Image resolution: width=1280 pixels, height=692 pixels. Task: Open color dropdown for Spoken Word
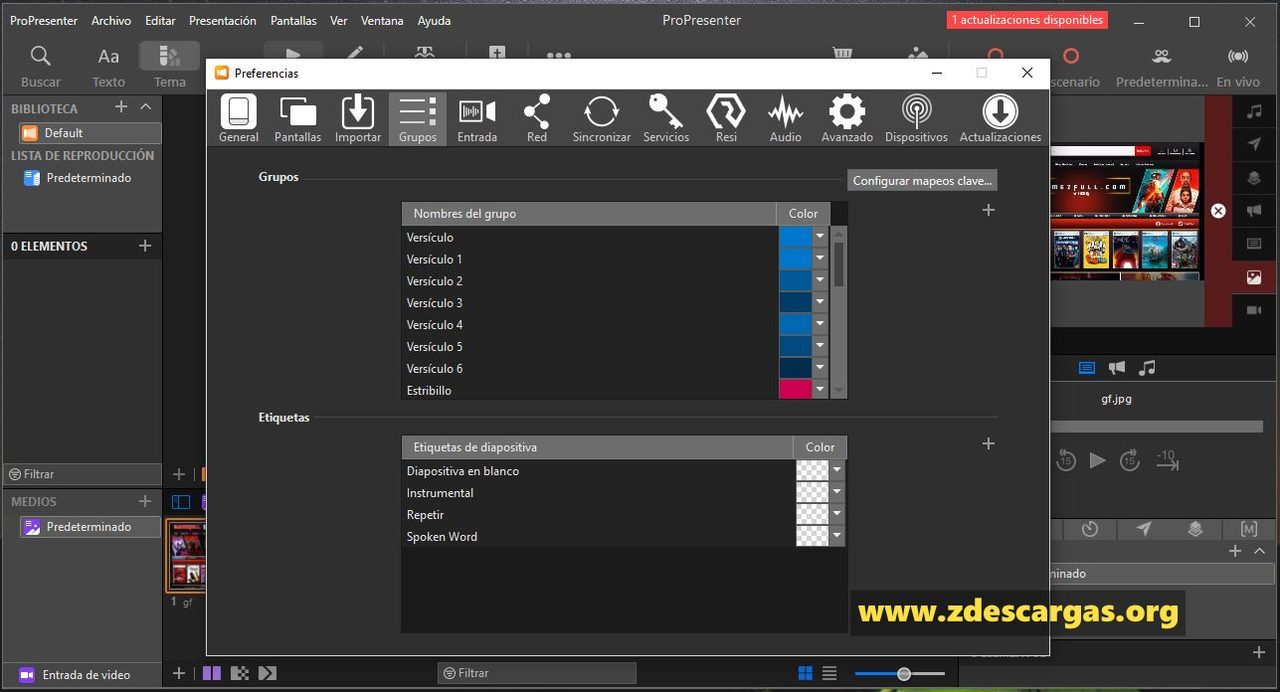(837, 537)
